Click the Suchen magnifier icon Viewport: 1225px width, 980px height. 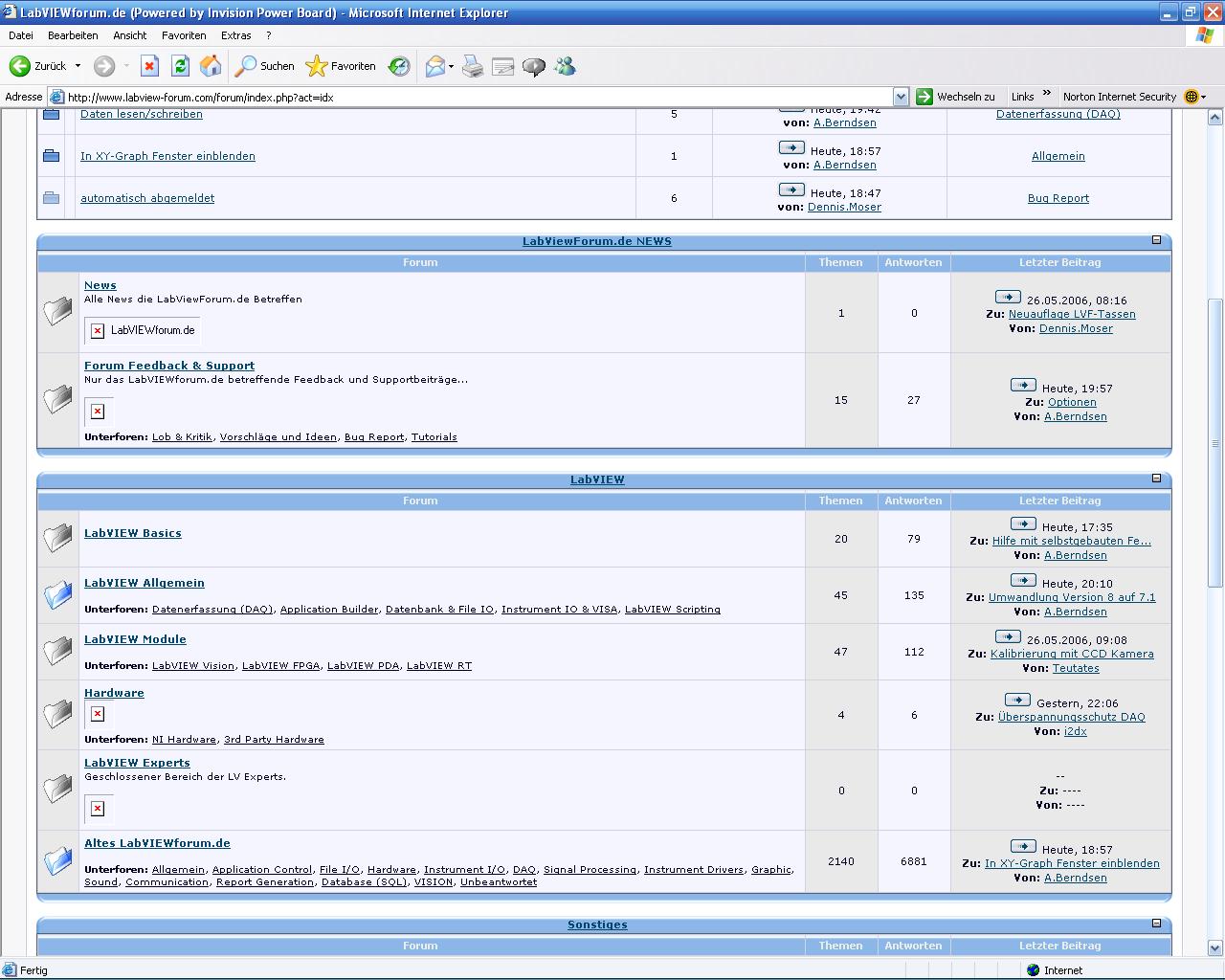(247, 66)
